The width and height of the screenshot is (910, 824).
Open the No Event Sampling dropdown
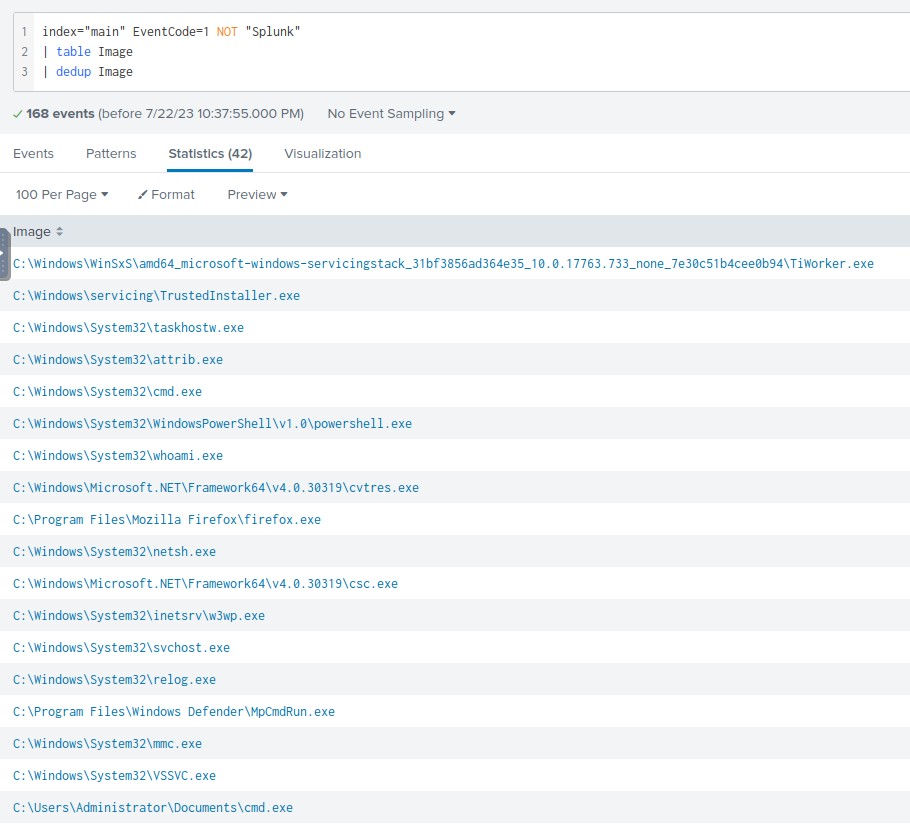(391, 114)
